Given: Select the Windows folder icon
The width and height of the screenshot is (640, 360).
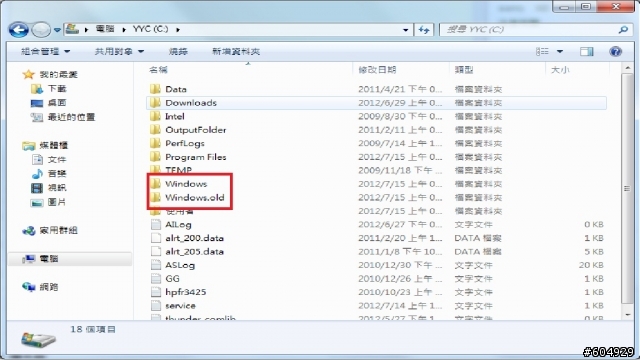Looking at the screenshot, I should click(x=155, y=184).
